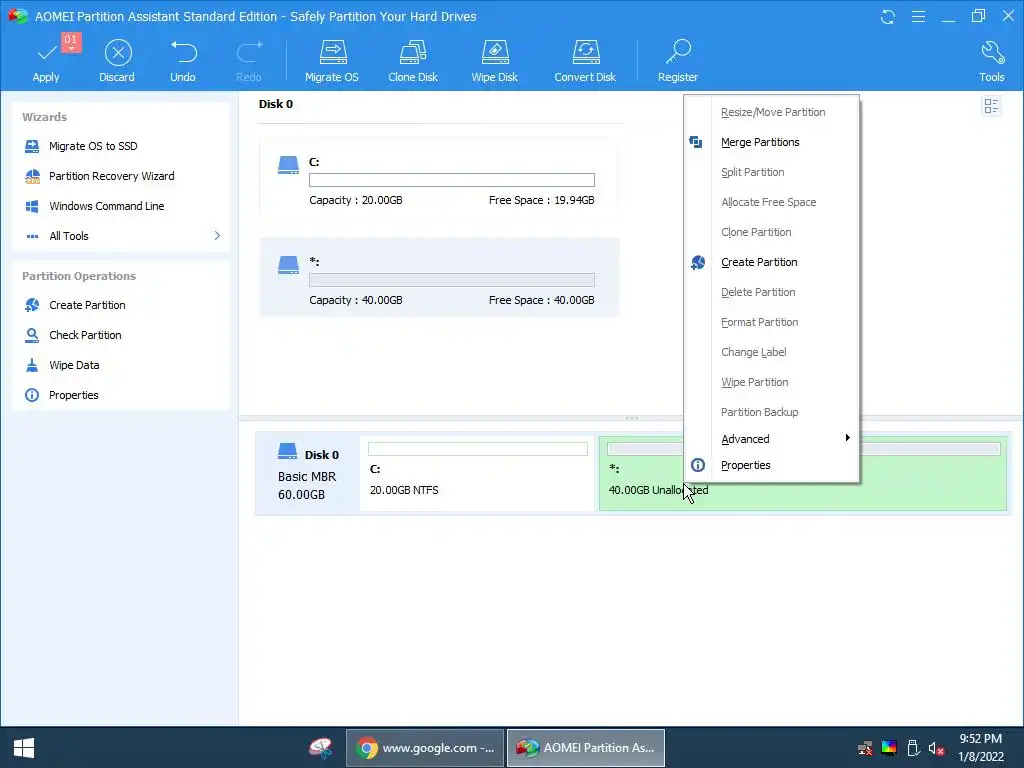The image size is (1024, 768).
Task: Click Clone Partition menu entry
Action: click(772, 232)
